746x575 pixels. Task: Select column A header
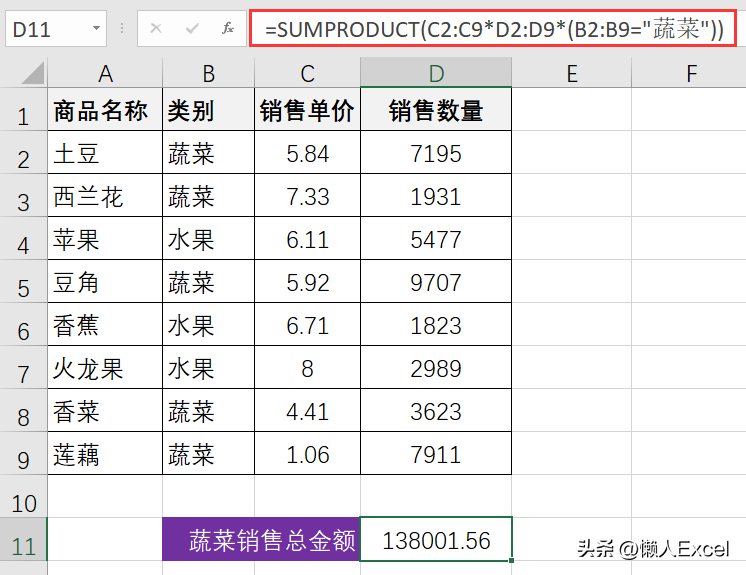coord(105,73)
